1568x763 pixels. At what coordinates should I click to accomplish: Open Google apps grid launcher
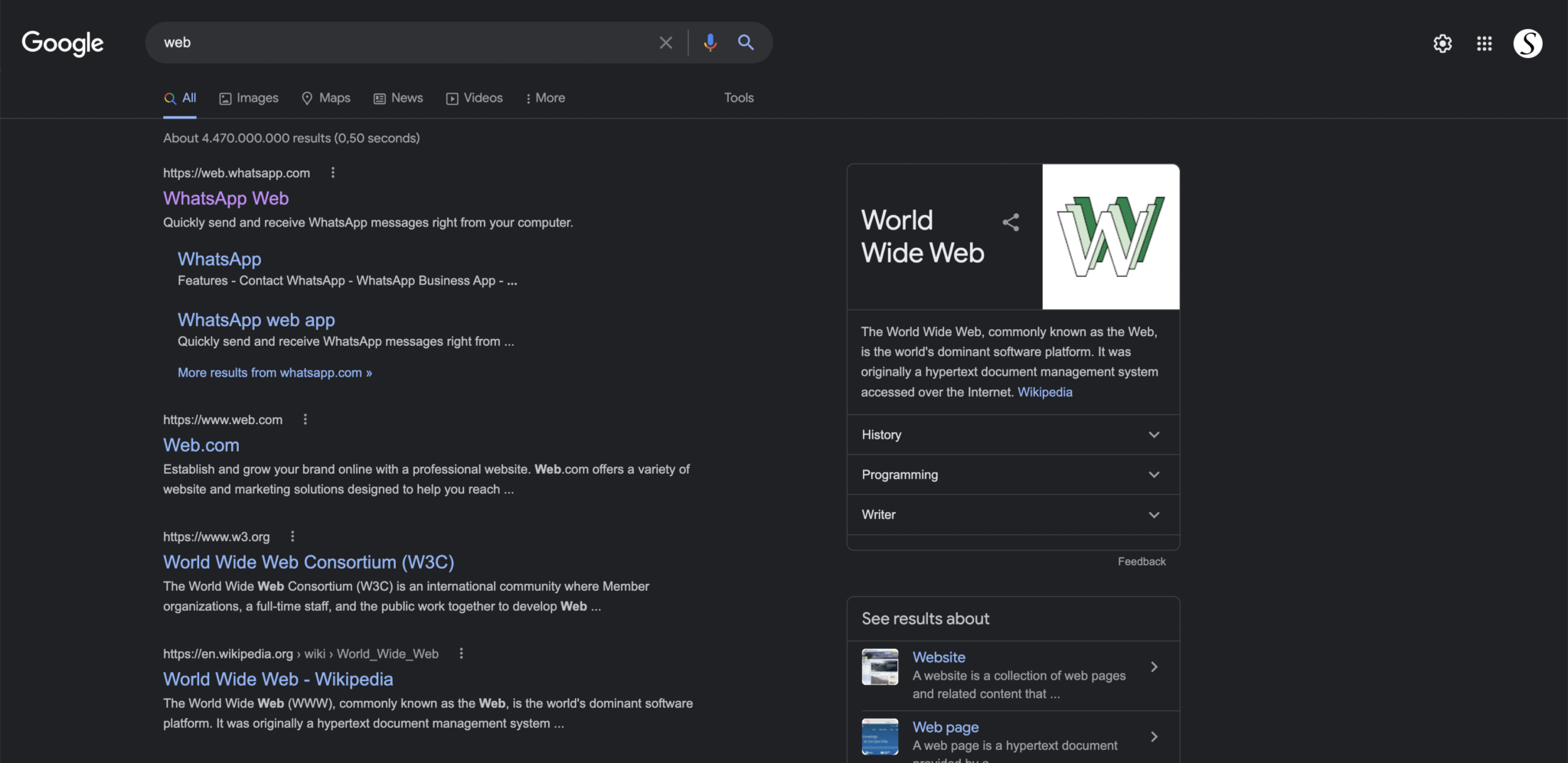1484,44
